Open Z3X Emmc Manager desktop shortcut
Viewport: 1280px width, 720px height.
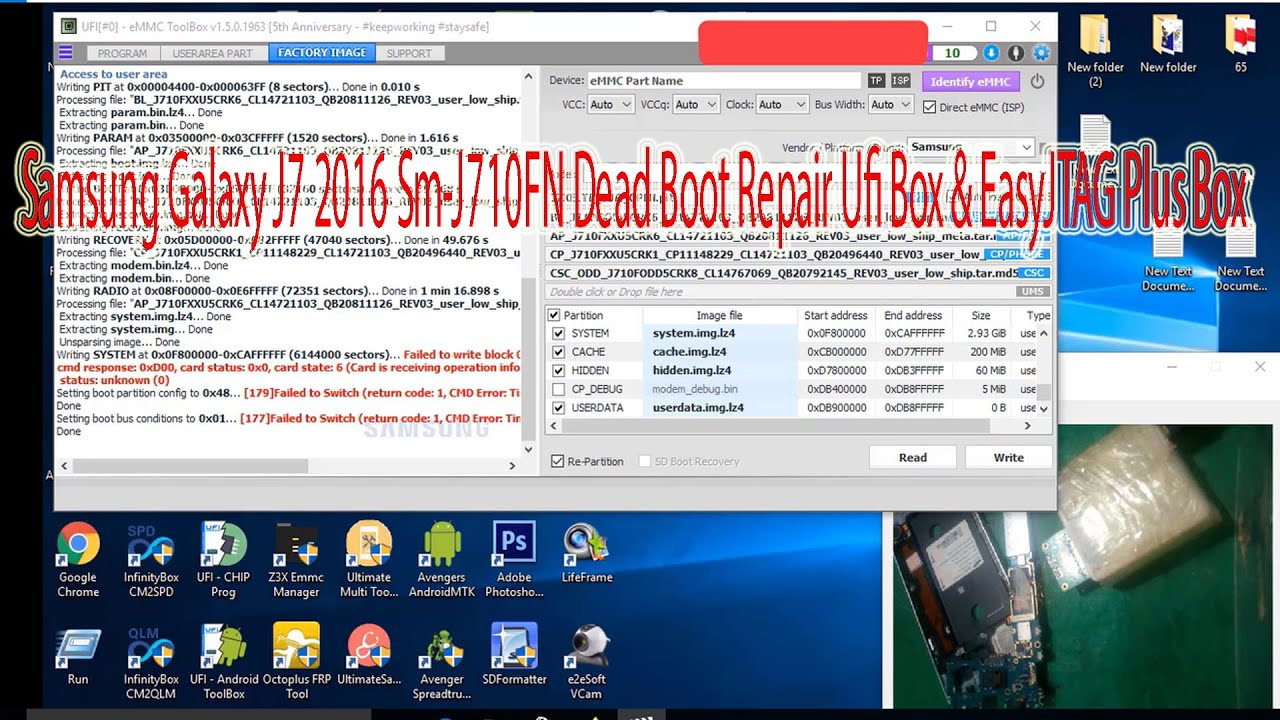click(x=296, y=560)
